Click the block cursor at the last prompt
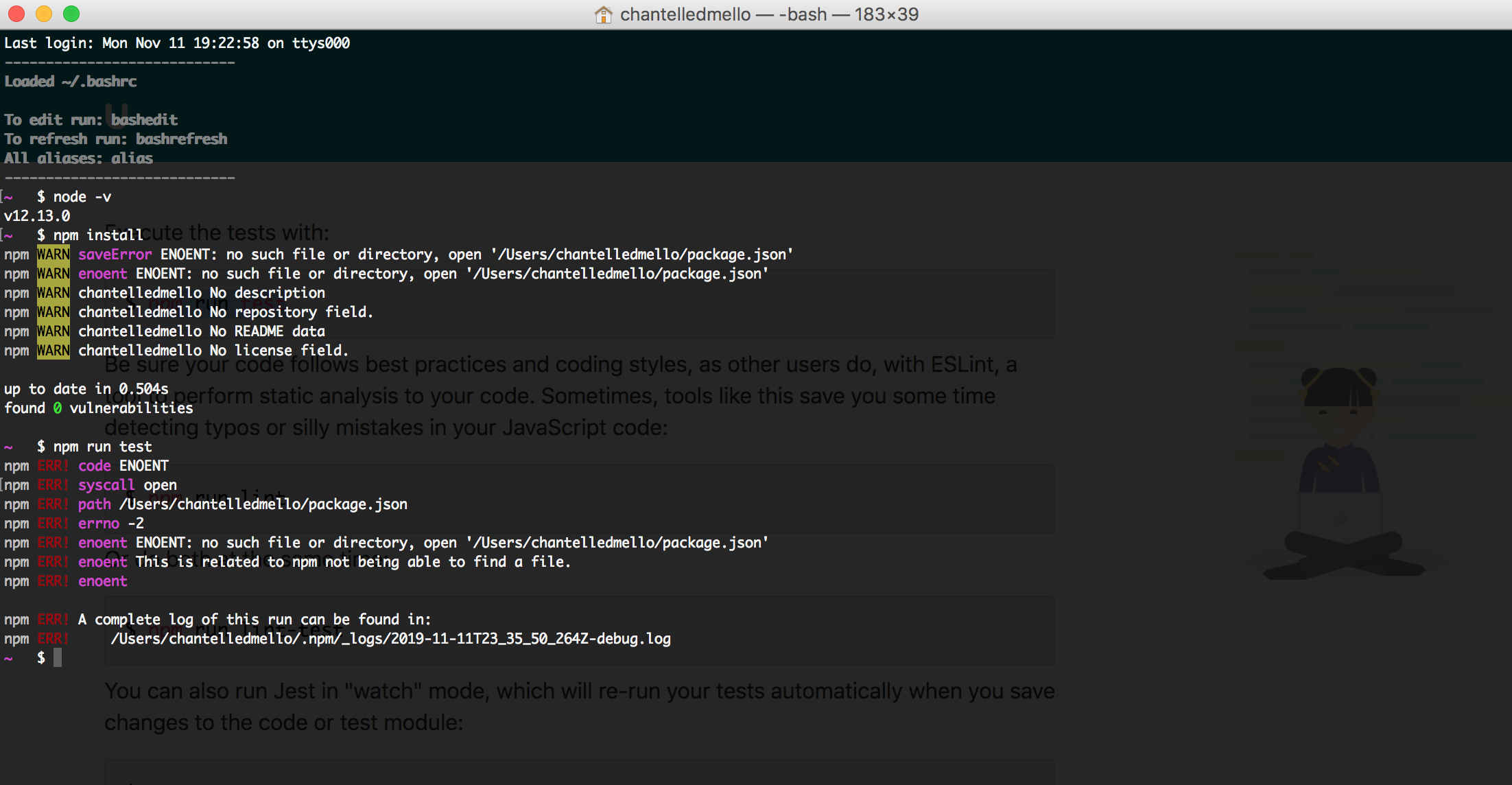This screenshot has width=1512, height=785. (58, 657)
